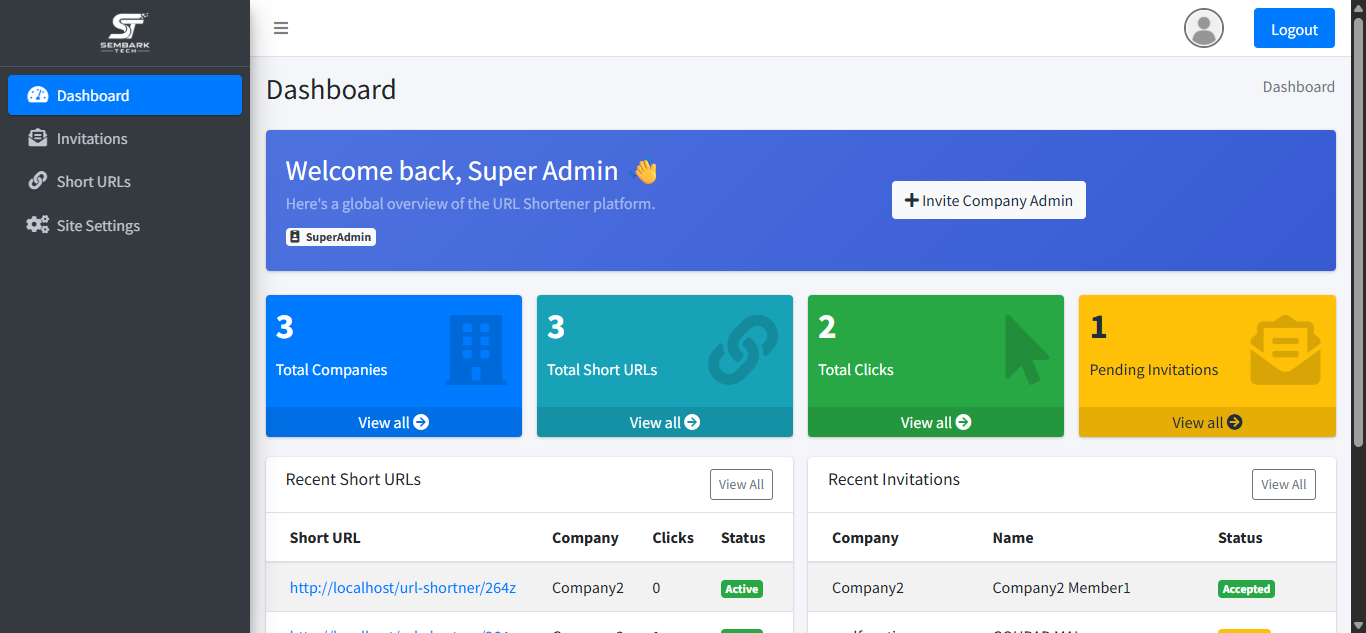Click the Name column header in Recent Invitations
Screen dimensions: 1366x633
click(1013, 538)
